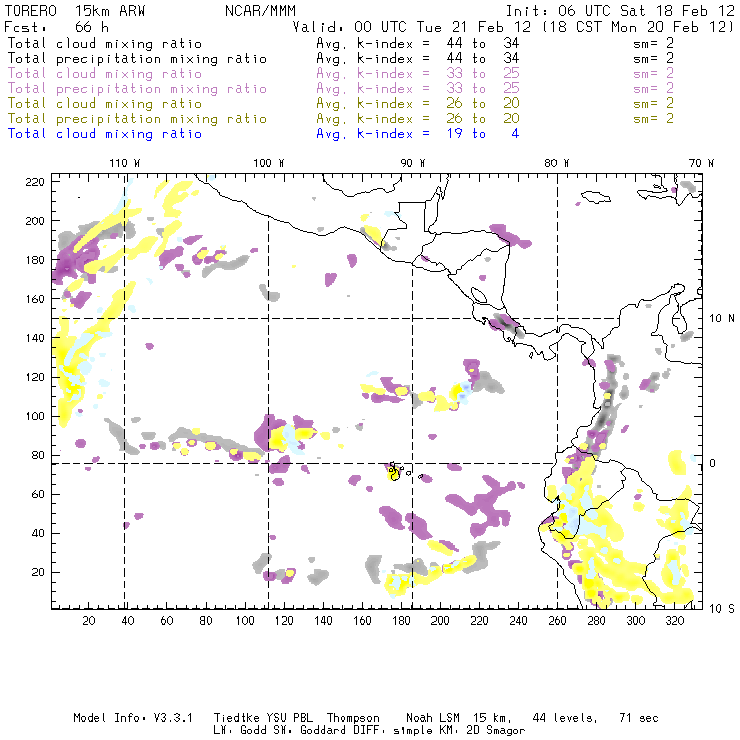Click the blue 'Avg. k-index = 19 to 4' text
740x740 pixels.
point(418,134)
